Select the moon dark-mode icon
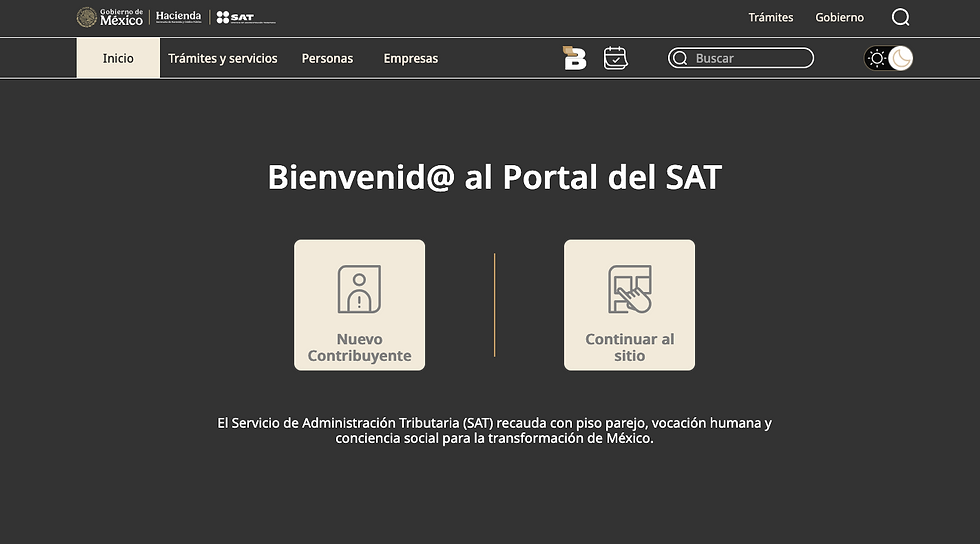Screen dimensions: 980x544 click(901, 58)
